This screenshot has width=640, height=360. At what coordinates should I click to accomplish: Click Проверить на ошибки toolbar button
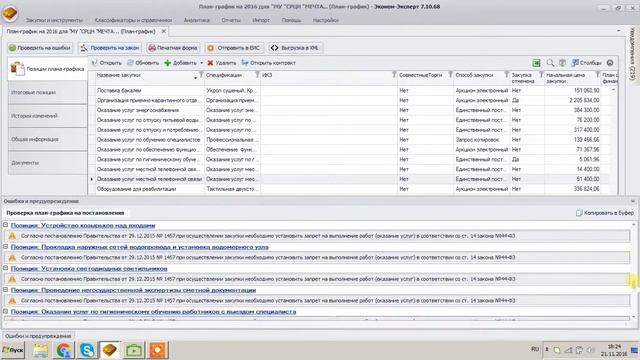click(40, 48)
